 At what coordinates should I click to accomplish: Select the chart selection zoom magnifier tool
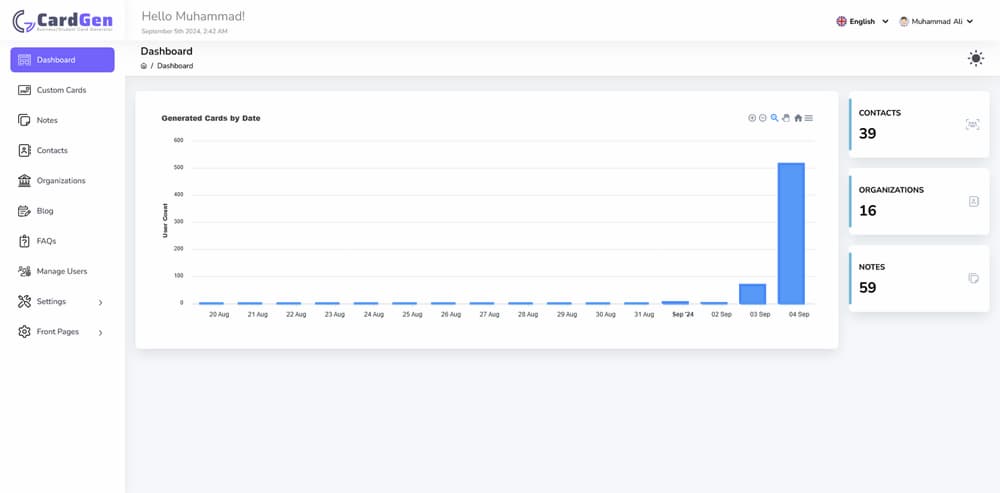pyautogui.click(x=774, y=117)
